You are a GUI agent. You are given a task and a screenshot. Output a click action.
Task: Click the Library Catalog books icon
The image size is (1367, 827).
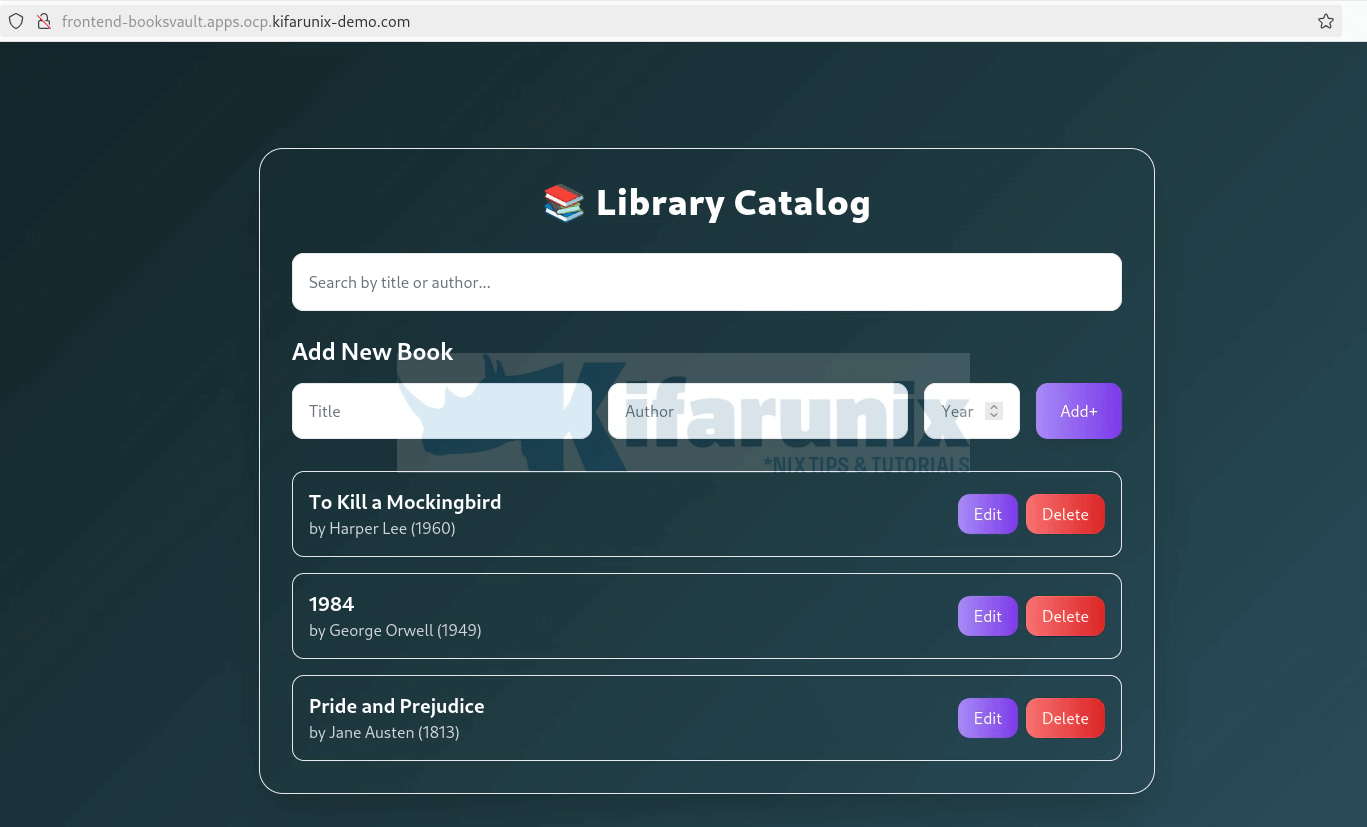[563, 202]
